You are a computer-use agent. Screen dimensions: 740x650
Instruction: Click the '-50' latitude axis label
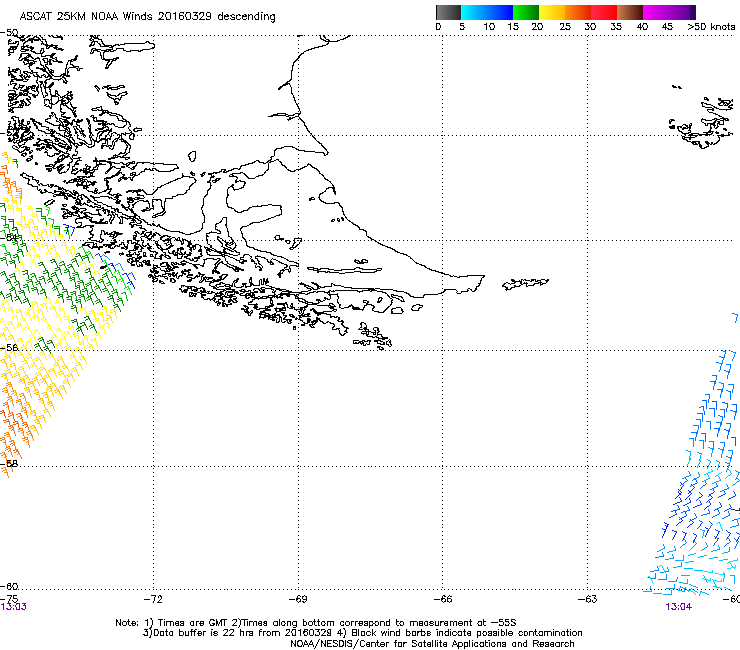tap(9, 33)
